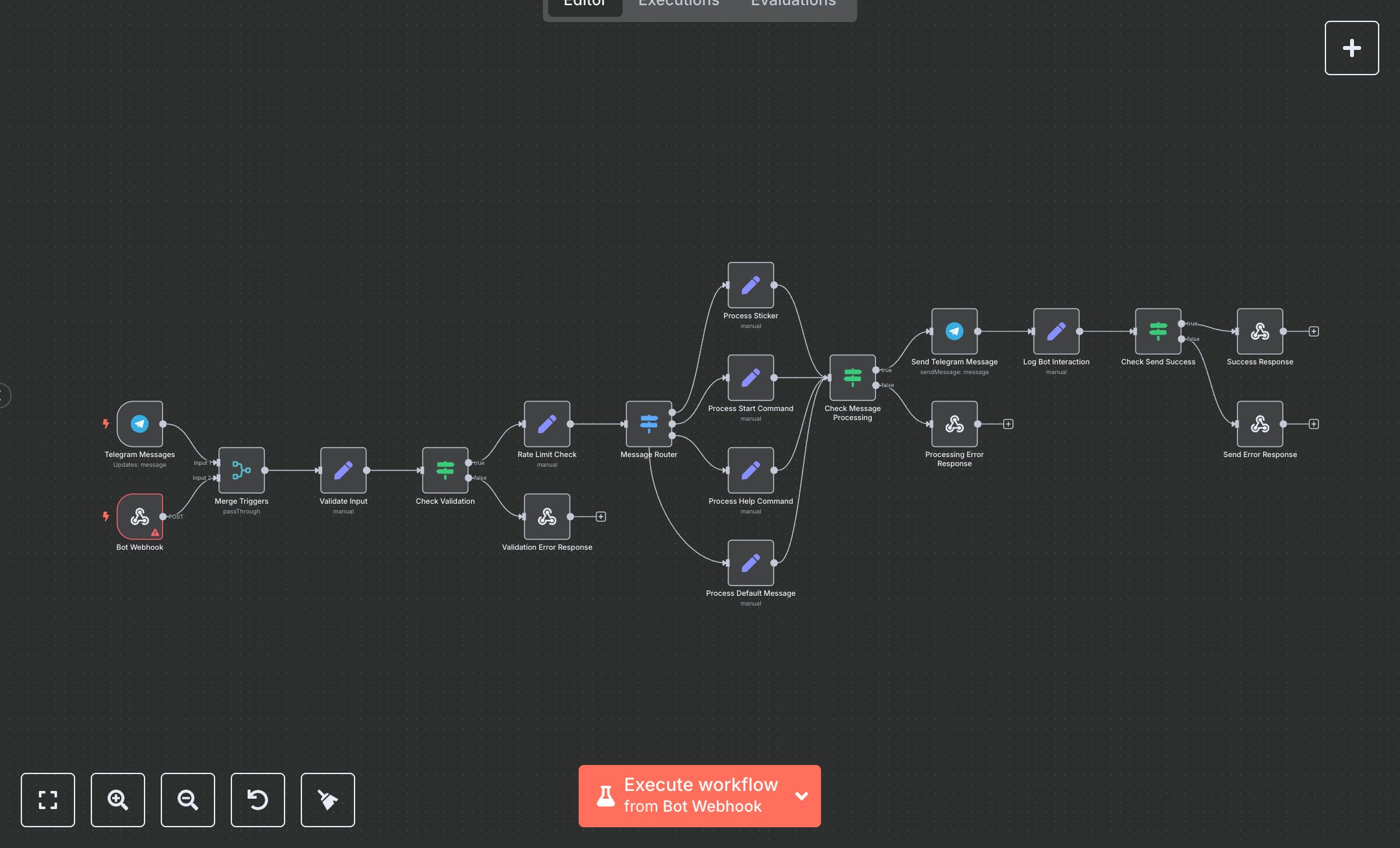Open the Merge Triggers node

coord(241,470)
